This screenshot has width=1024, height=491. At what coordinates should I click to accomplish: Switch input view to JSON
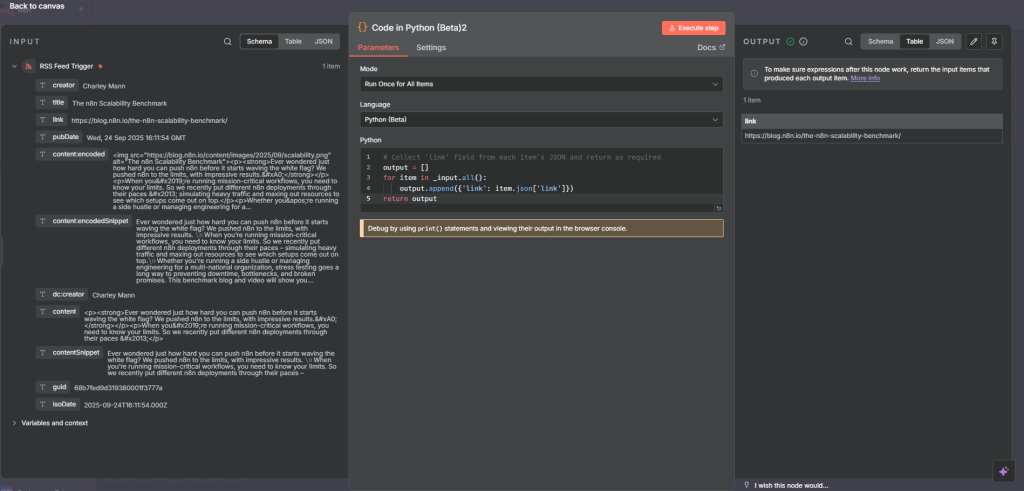pyautogui.click(x=323, y=42)
